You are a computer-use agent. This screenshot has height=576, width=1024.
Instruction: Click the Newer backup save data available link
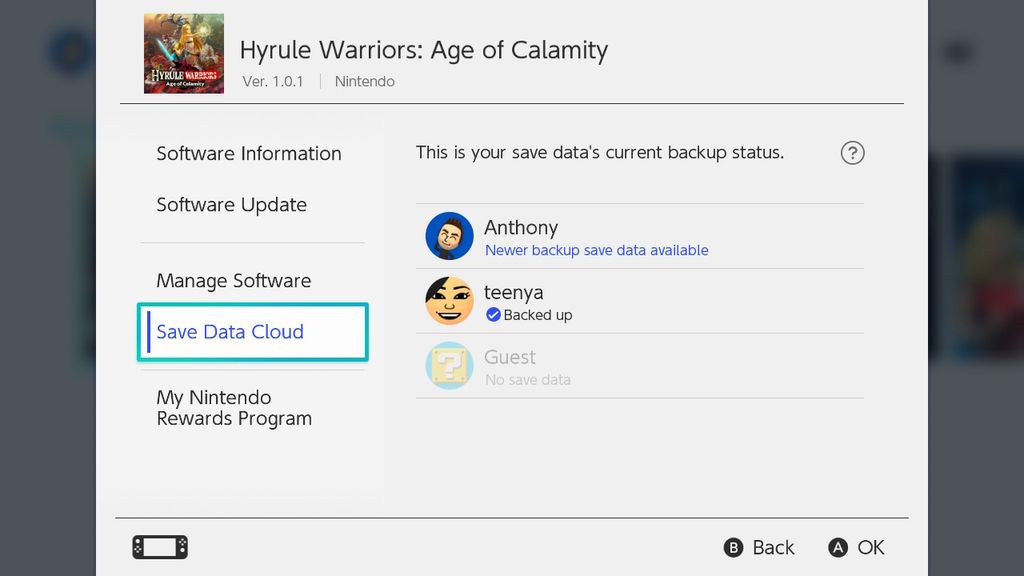click(596, 250)
